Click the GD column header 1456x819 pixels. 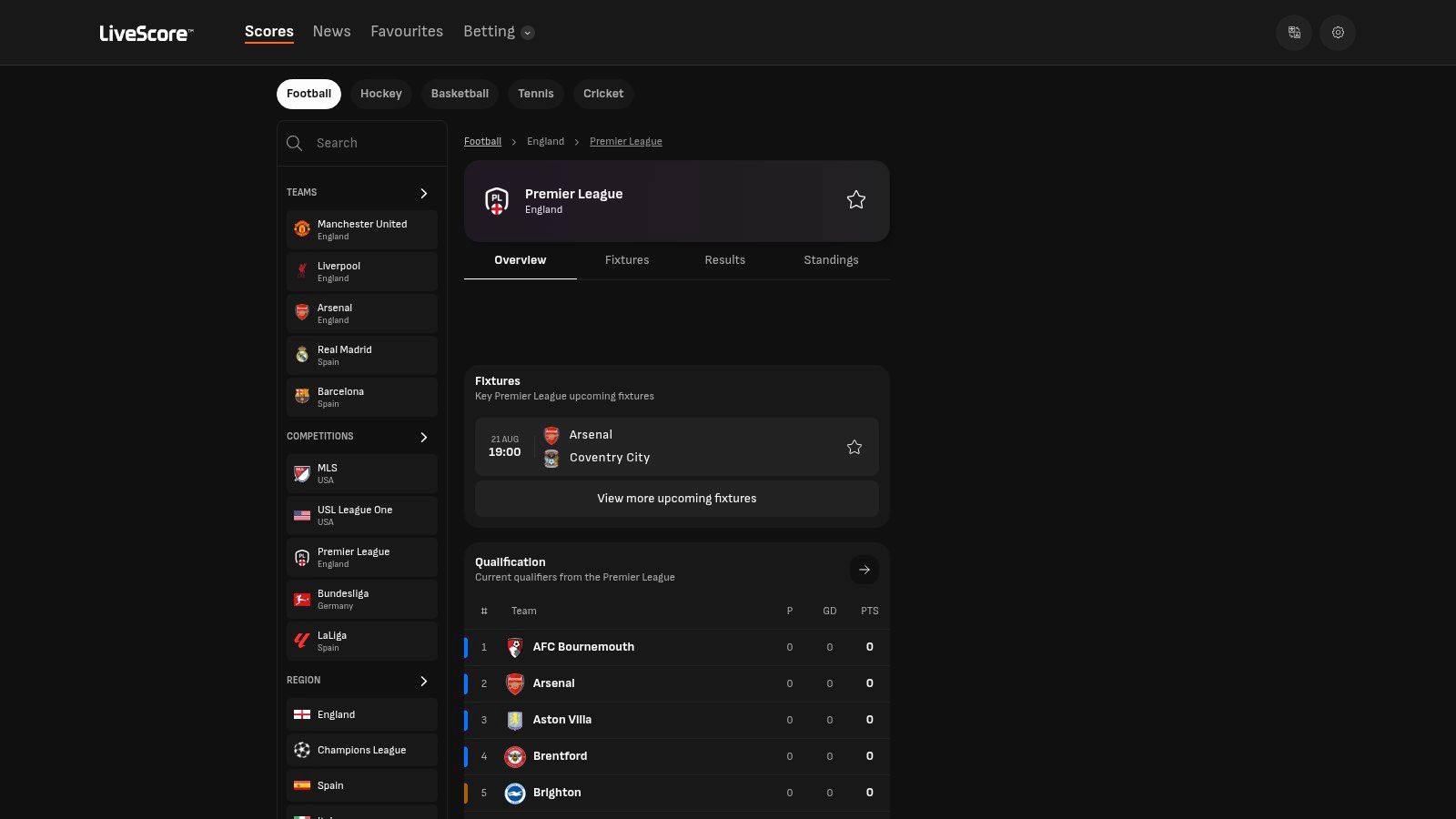point(830,612)
